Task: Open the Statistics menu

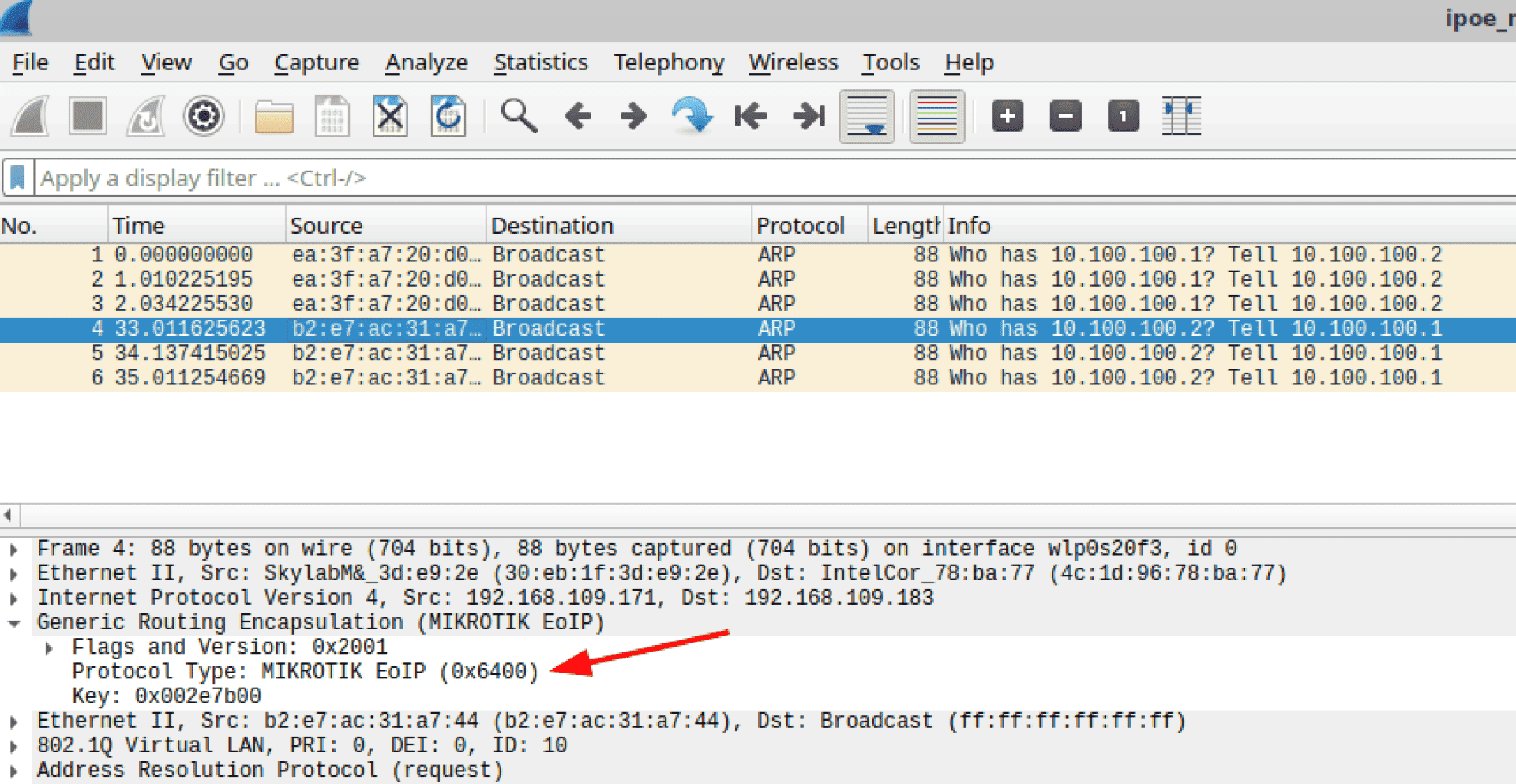Action: click(x=541, y=62)
